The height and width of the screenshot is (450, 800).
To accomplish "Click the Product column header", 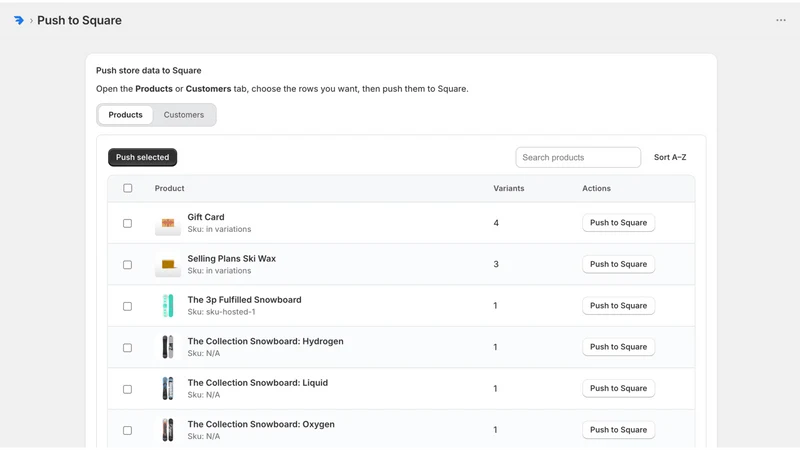I will click(169, 188).
